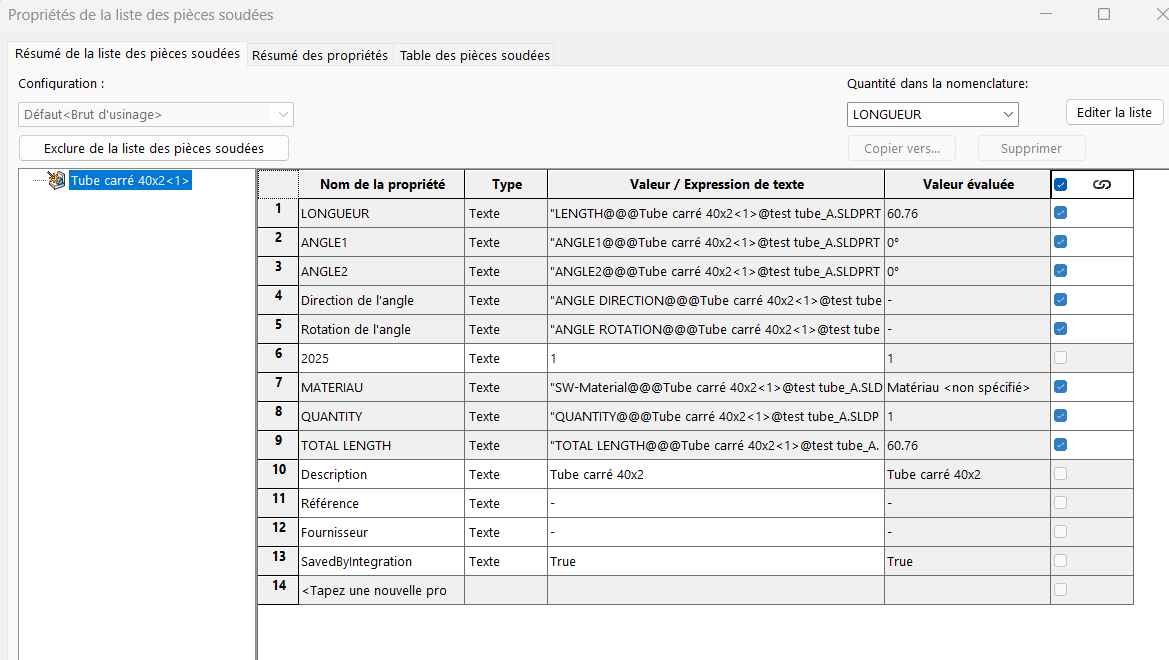1169x660 pixels.
Task: Uncheck the QUANTITY row checkbox
Action: [x=1060, y=416]
